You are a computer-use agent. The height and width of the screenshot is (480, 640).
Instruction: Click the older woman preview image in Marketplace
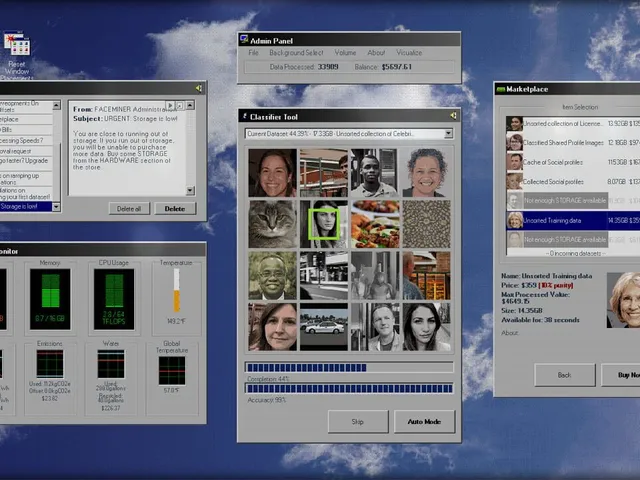(x=623, y=300)
